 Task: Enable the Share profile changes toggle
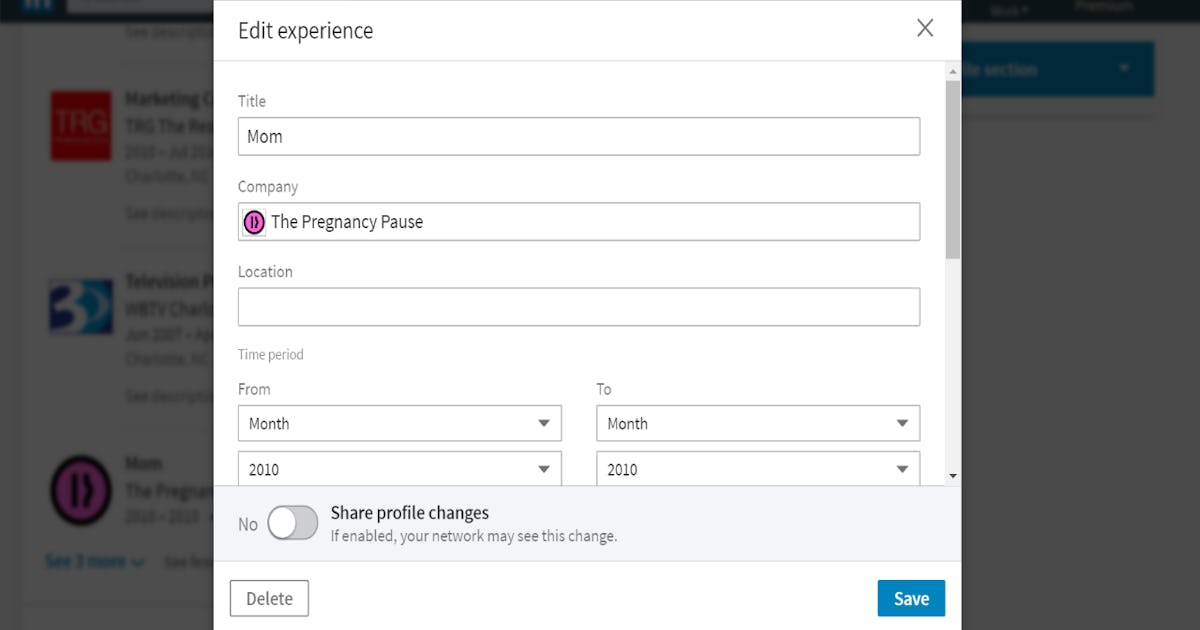291,522
